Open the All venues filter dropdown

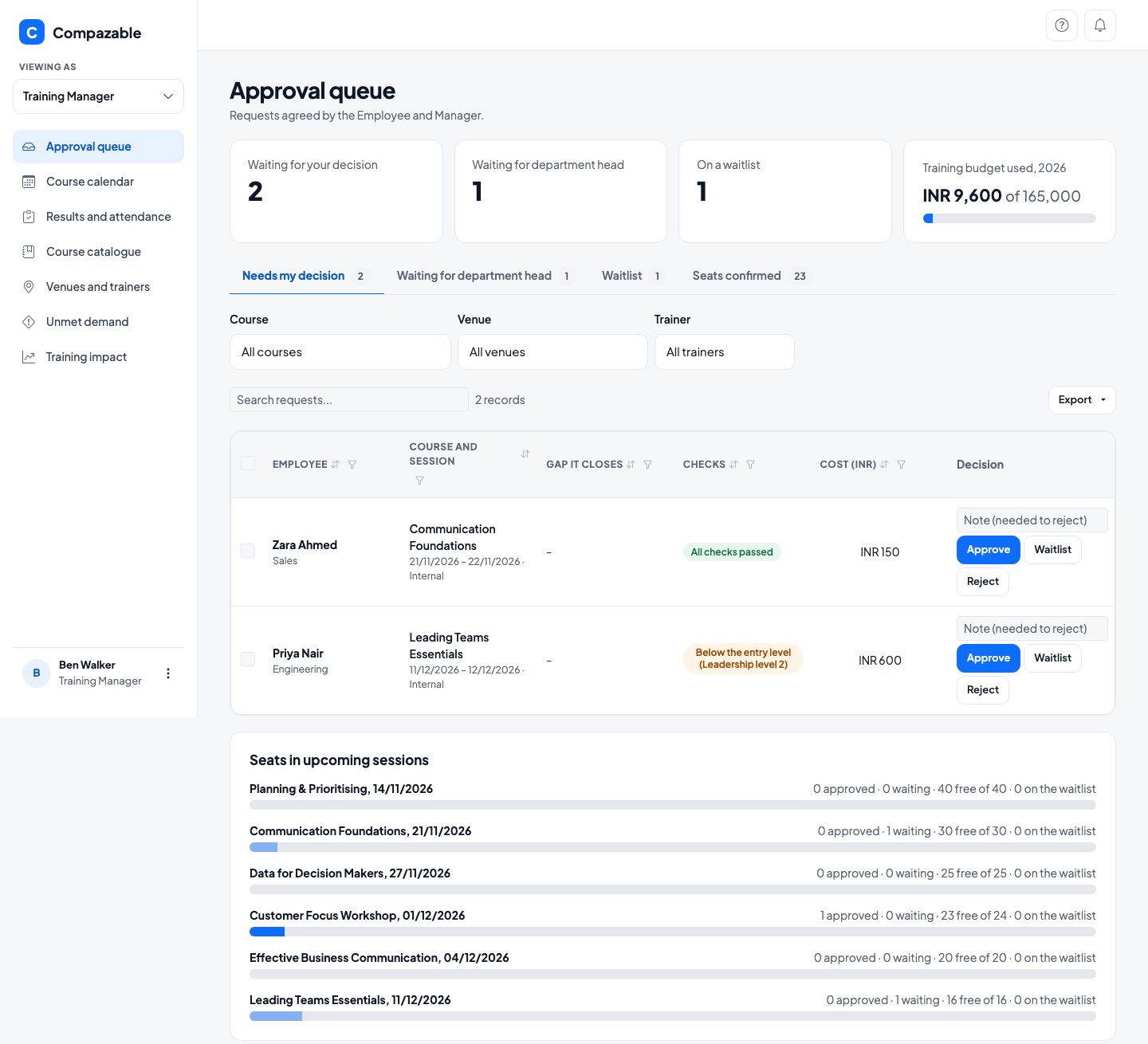tap(552, 352)
